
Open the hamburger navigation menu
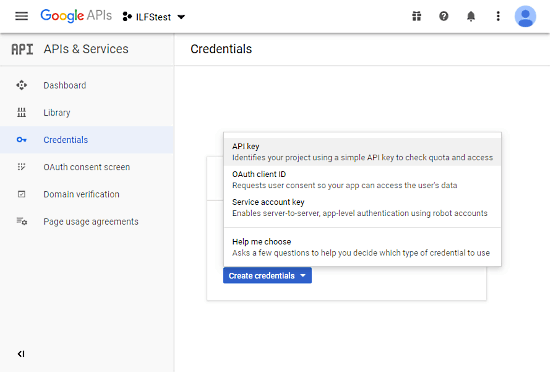pyautogui.click(x=21, y=16)
